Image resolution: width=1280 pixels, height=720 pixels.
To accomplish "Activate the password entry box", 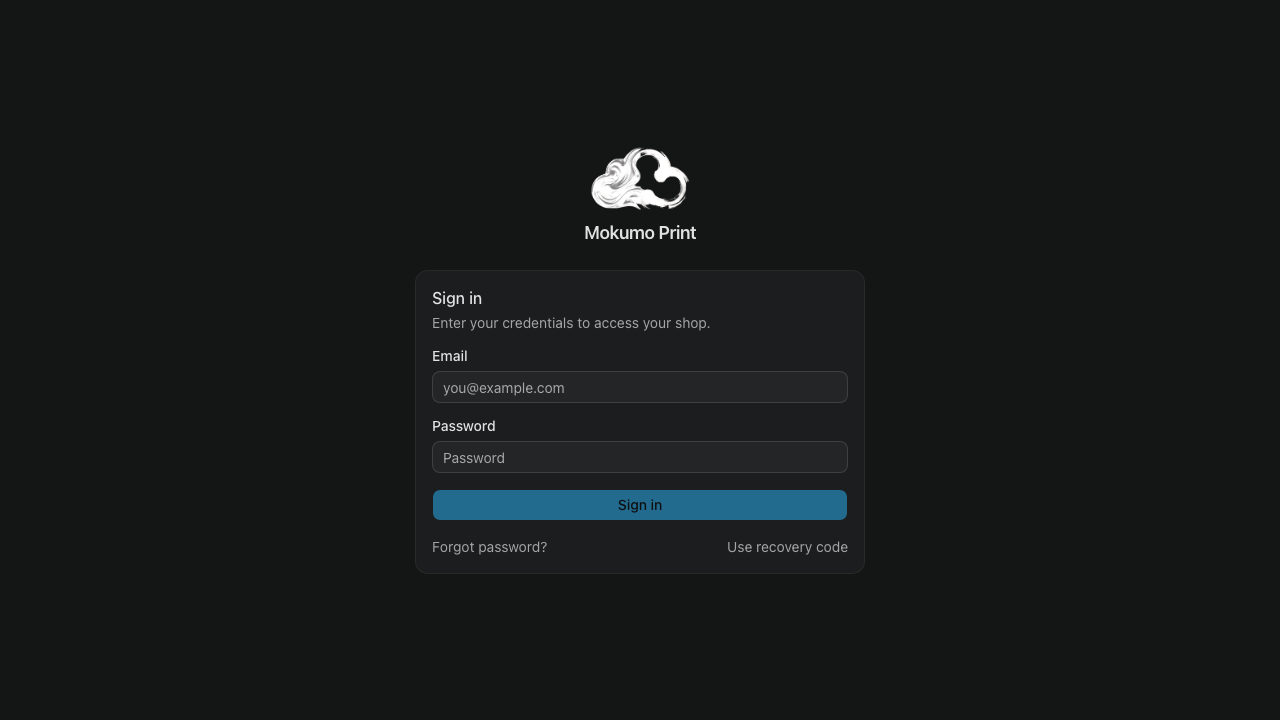I will [640, 457].
